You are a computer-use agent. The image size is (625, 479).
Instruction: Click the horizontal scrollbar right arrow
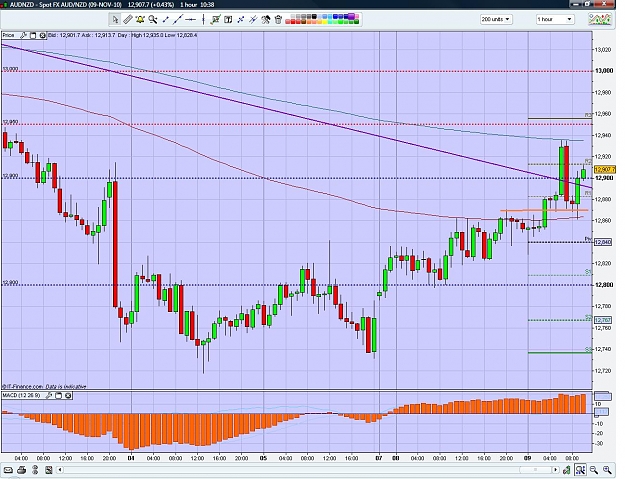click(x=554, y=469)
